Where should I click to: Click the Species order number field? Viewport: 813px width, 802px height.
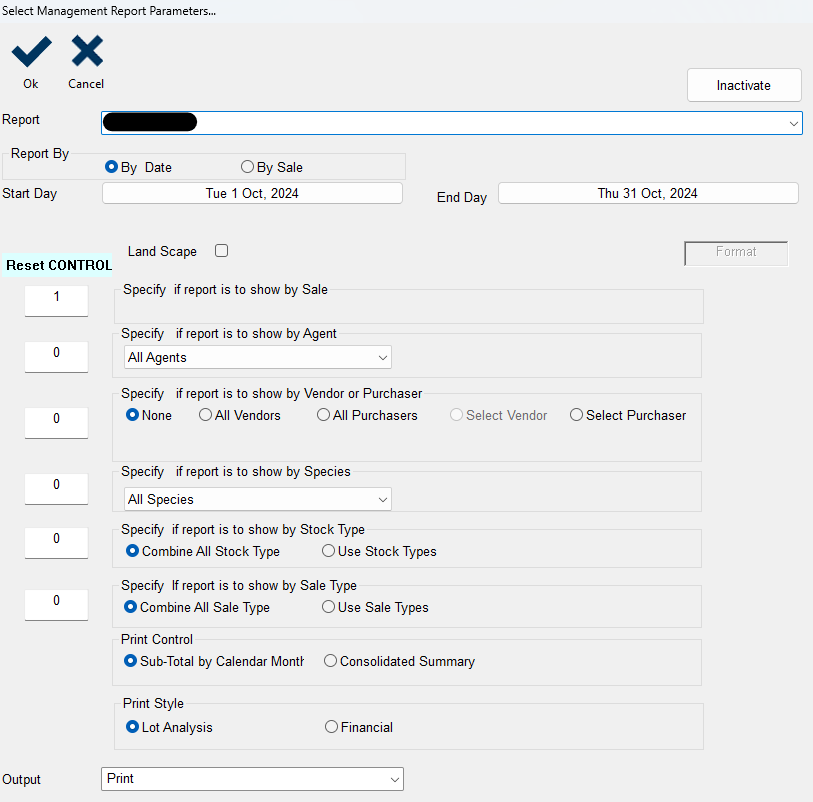point(57,488)
